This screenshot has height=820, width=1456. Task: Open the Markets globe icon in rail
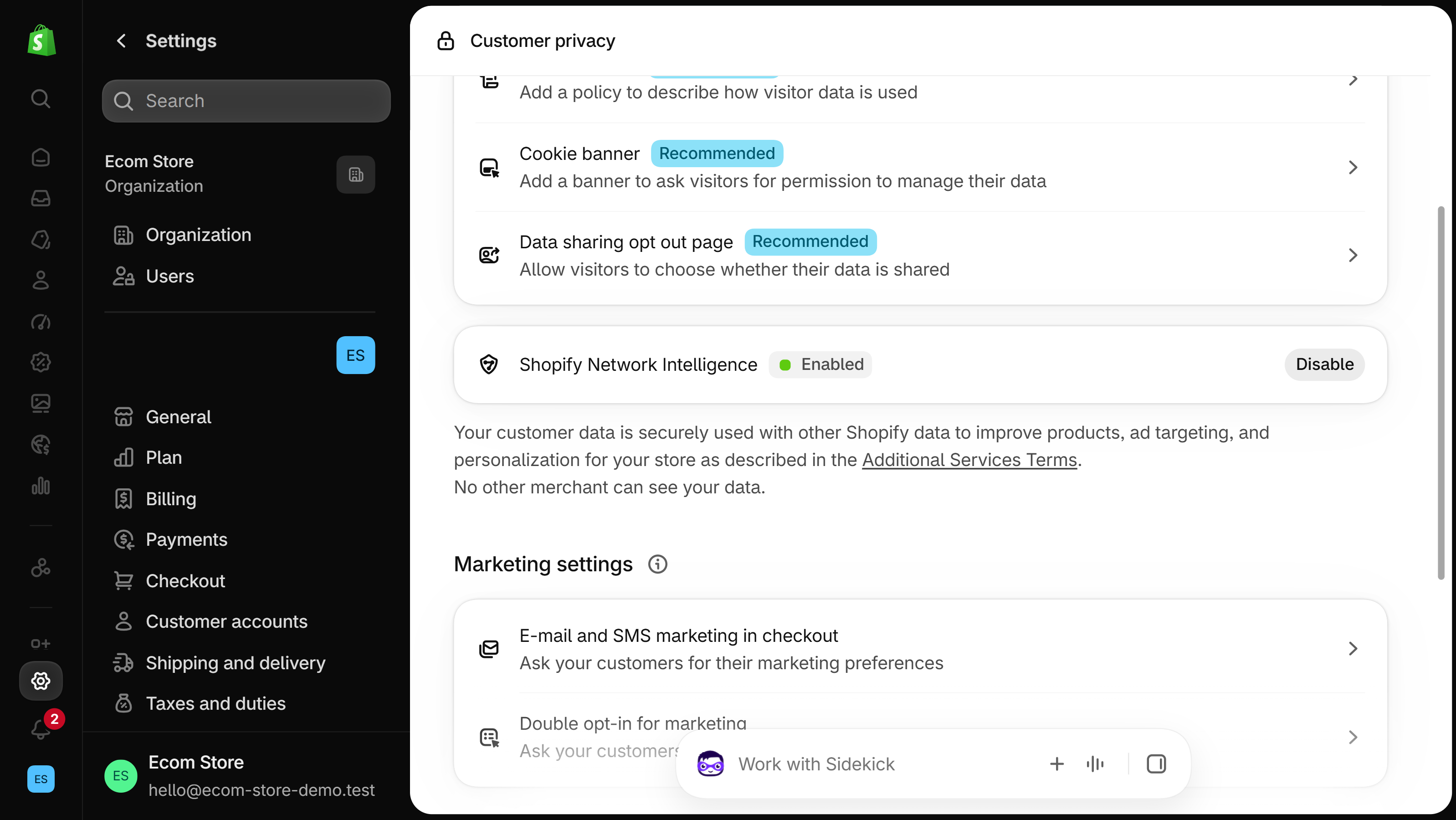pos(41,445)
